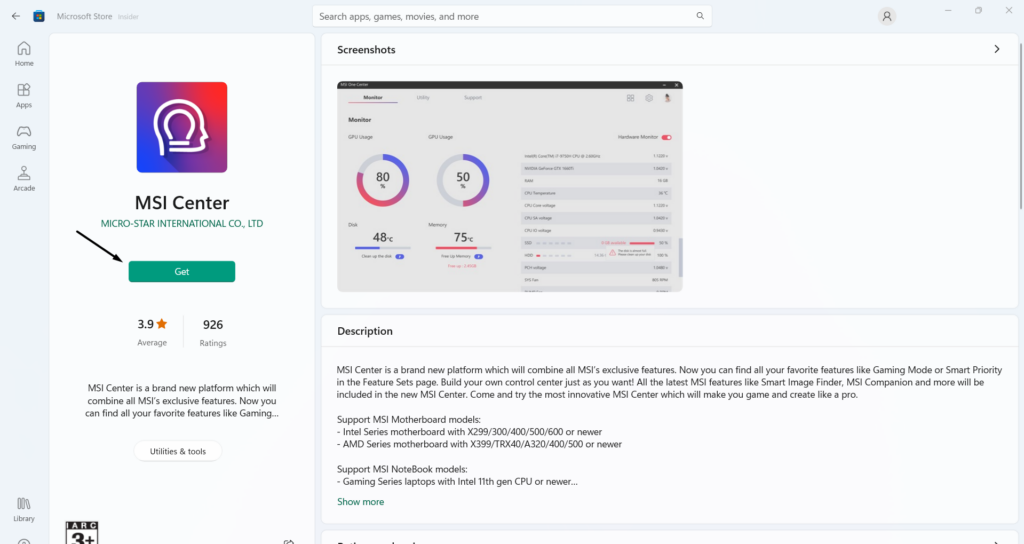Expand Screenshots section with chevron arrow
This screenshot has width=1024, height=544.
996,49
